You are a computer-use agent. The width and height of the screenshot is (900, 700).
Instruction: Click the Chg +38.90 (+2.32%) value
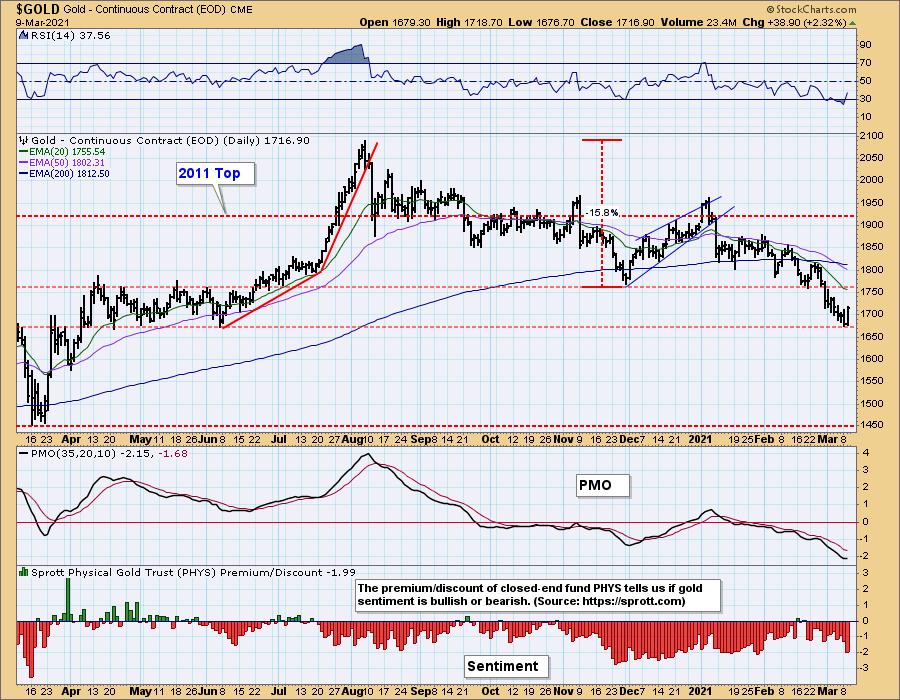click(794, 22)
